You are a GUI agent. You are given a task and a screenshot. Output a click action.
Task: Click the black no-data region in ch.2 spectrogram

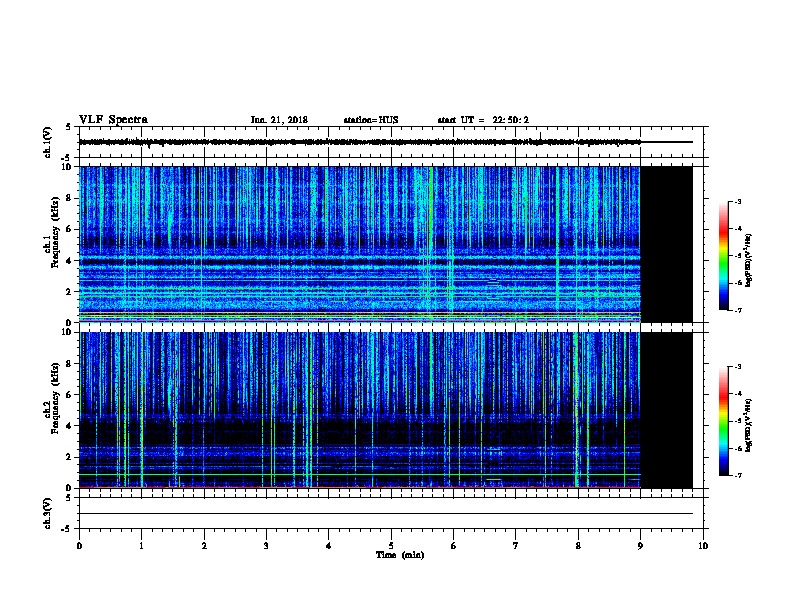pyautogui.click(x=667, y=410)
